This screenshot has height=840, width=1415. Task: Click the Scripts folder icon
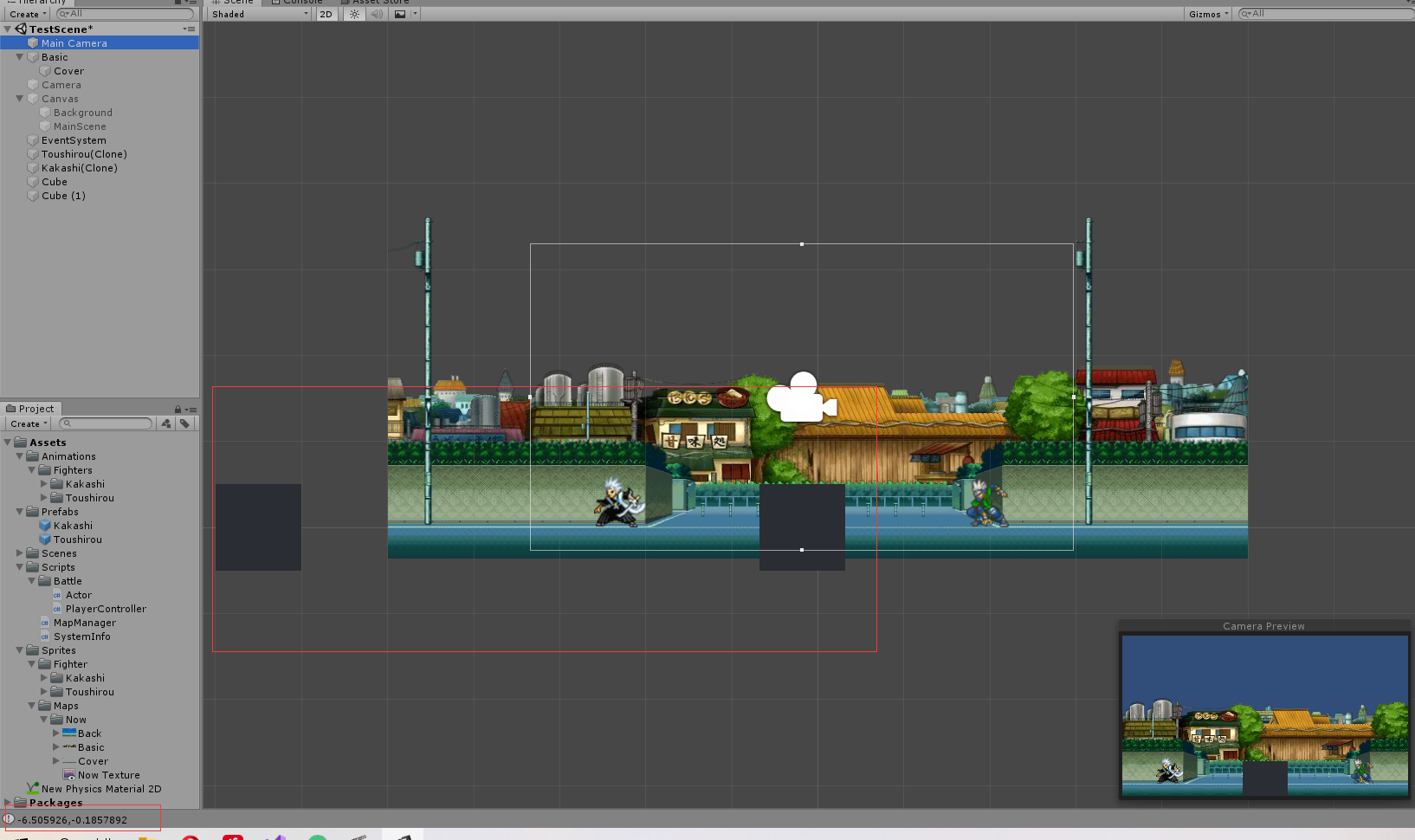(x=33, y=567)
